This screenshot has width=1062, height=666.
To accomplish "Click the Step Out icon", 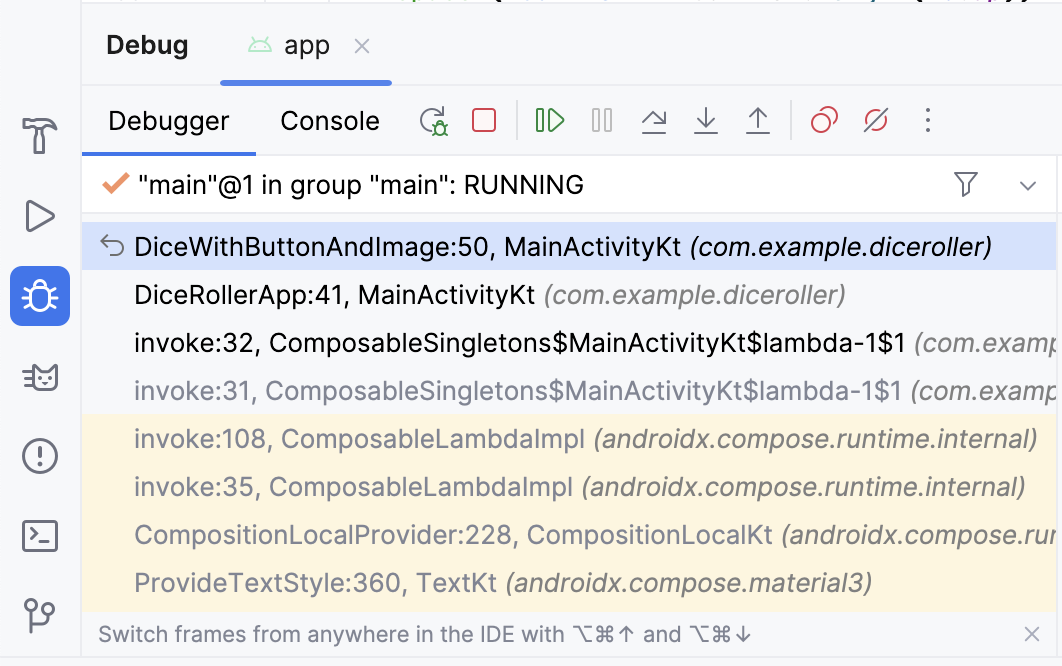I will click(x=758, y=121).
